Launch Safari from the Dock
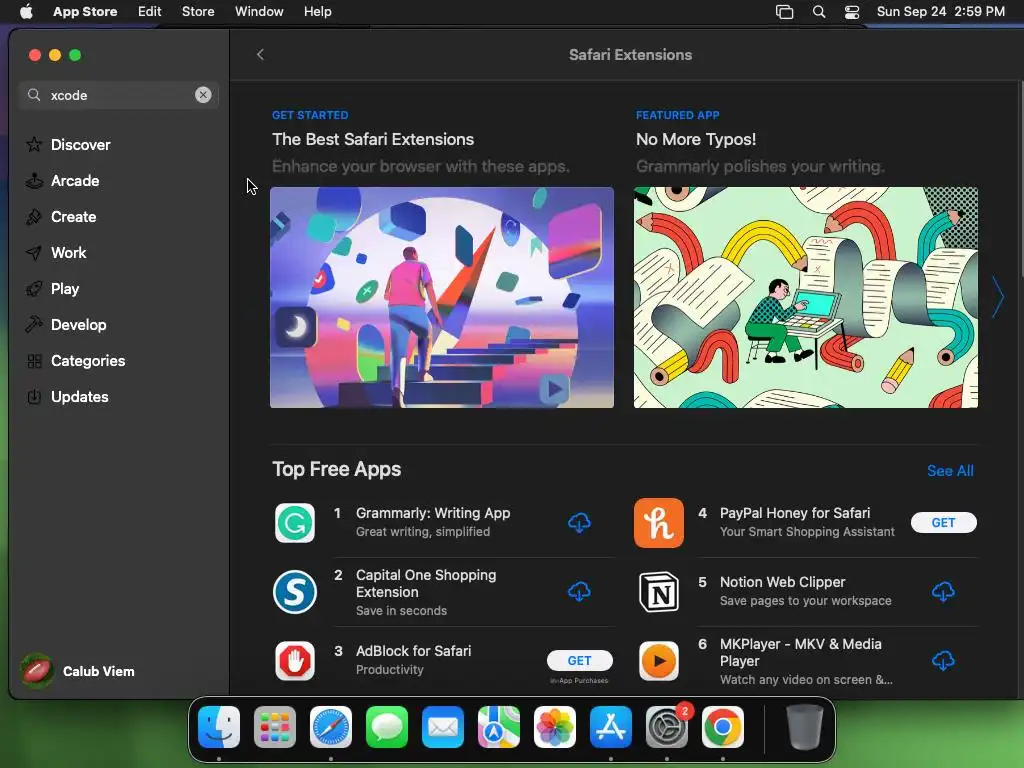Viewport: 1024px width, 768px height. (x=330, y=727)
